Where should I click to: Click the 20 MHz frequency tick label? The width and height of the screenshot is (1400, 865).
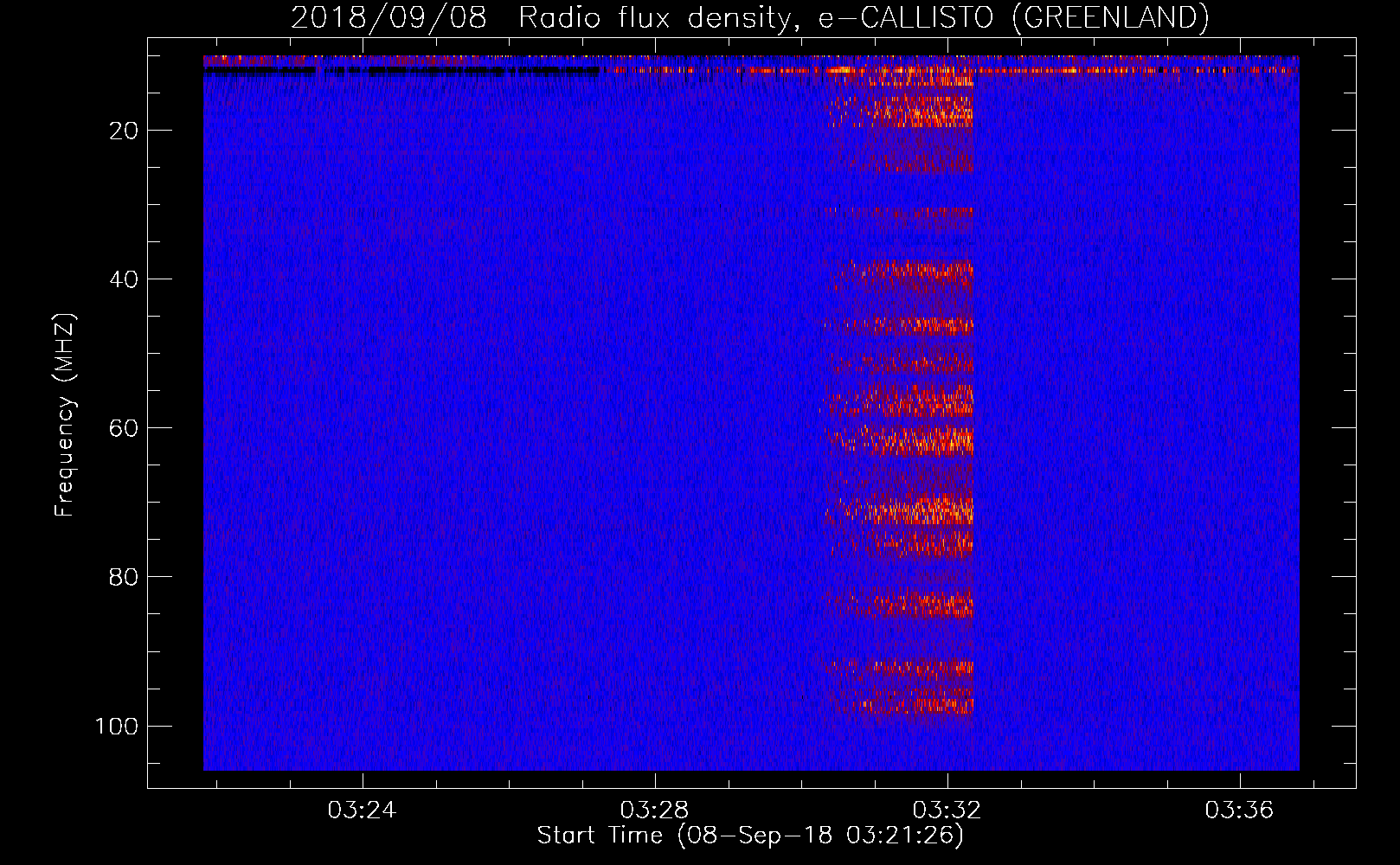click(x=125, y=131)
